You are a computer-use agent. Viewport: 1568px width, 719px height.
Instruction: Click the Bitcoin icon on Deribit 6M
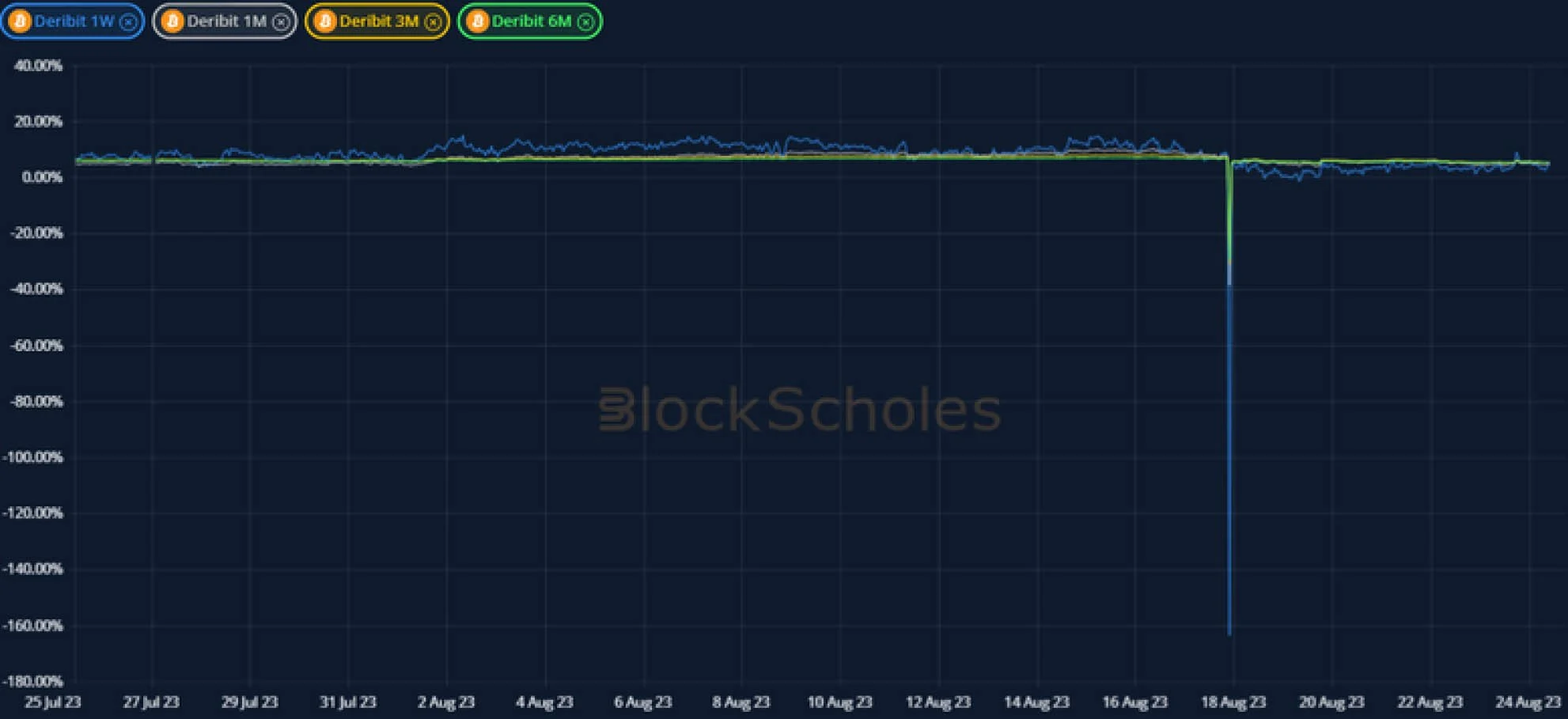[x=477, y=21]
